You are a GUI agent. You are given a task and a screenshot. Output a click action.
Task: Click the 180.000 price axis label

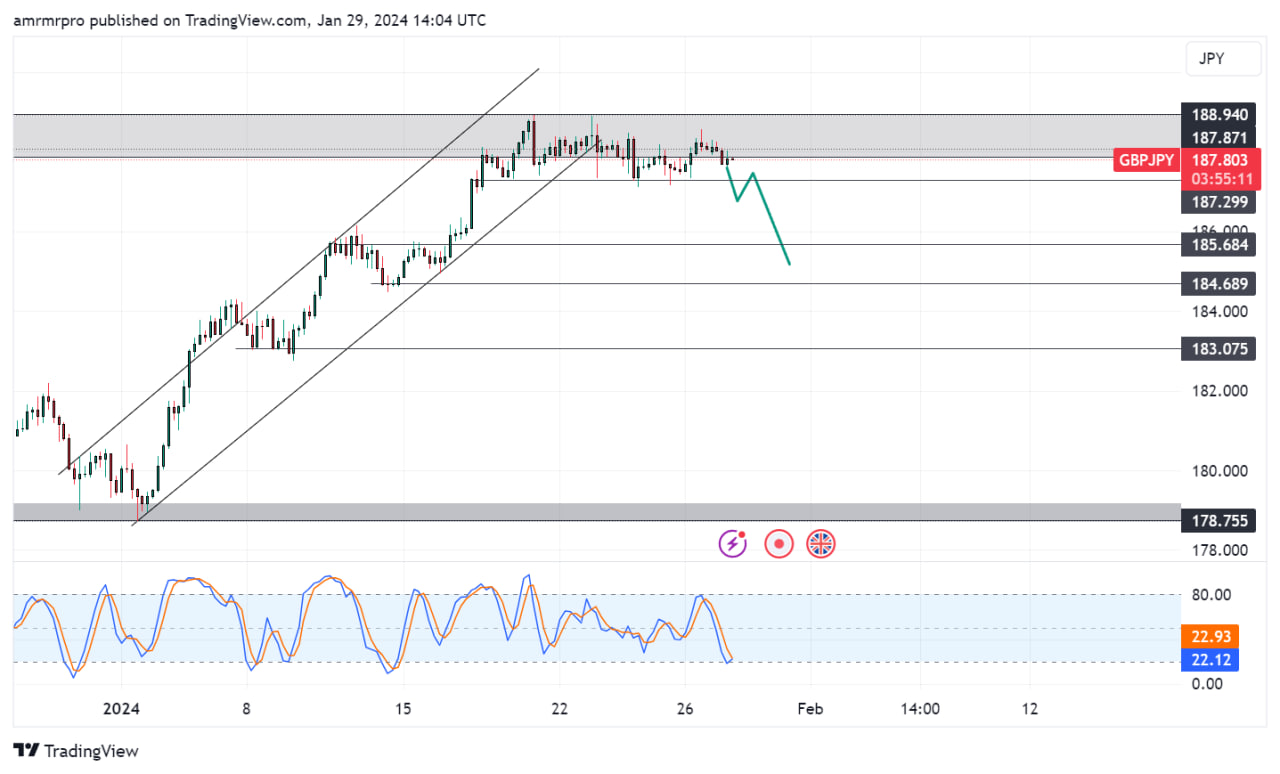coord(1219,471)
